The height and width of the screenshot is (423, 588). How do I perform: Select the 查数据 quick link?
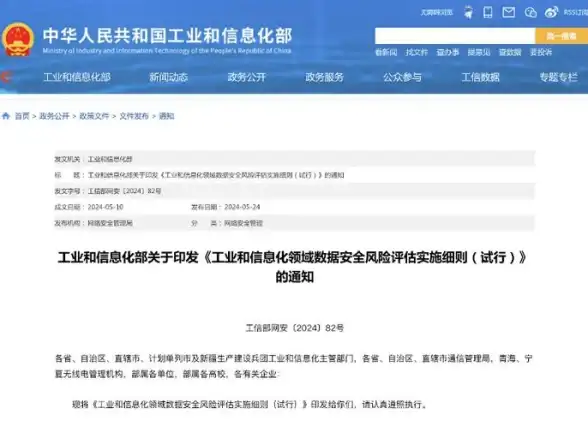510,52
